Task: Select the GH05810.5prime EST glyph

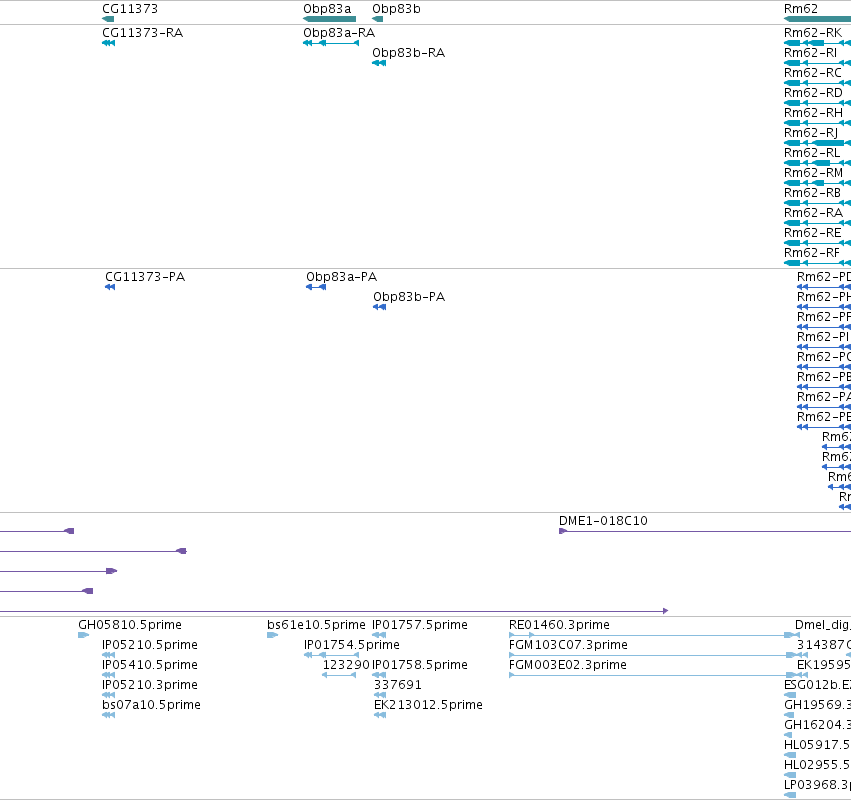Action: tap(84, 635)
